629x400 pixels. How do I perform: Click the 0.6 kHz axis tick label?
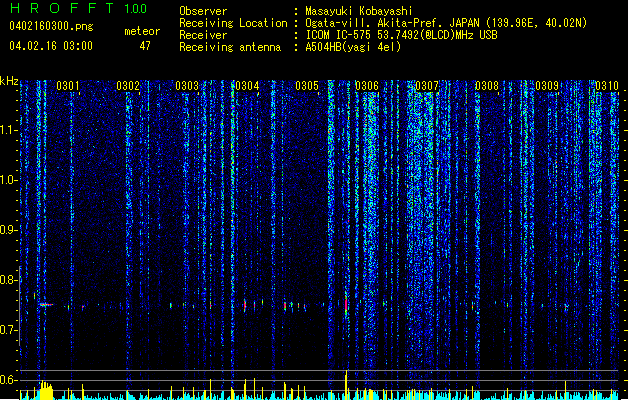9,380
